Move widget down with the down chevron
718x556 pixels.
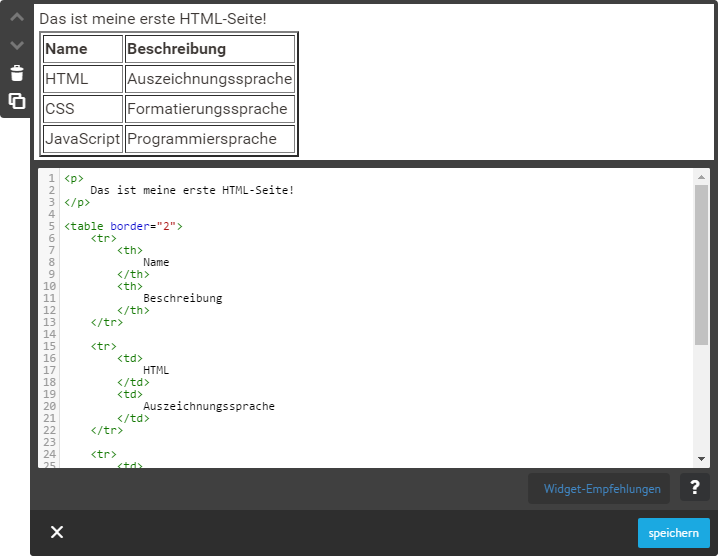pyautogui.click(x=16, y=45)
